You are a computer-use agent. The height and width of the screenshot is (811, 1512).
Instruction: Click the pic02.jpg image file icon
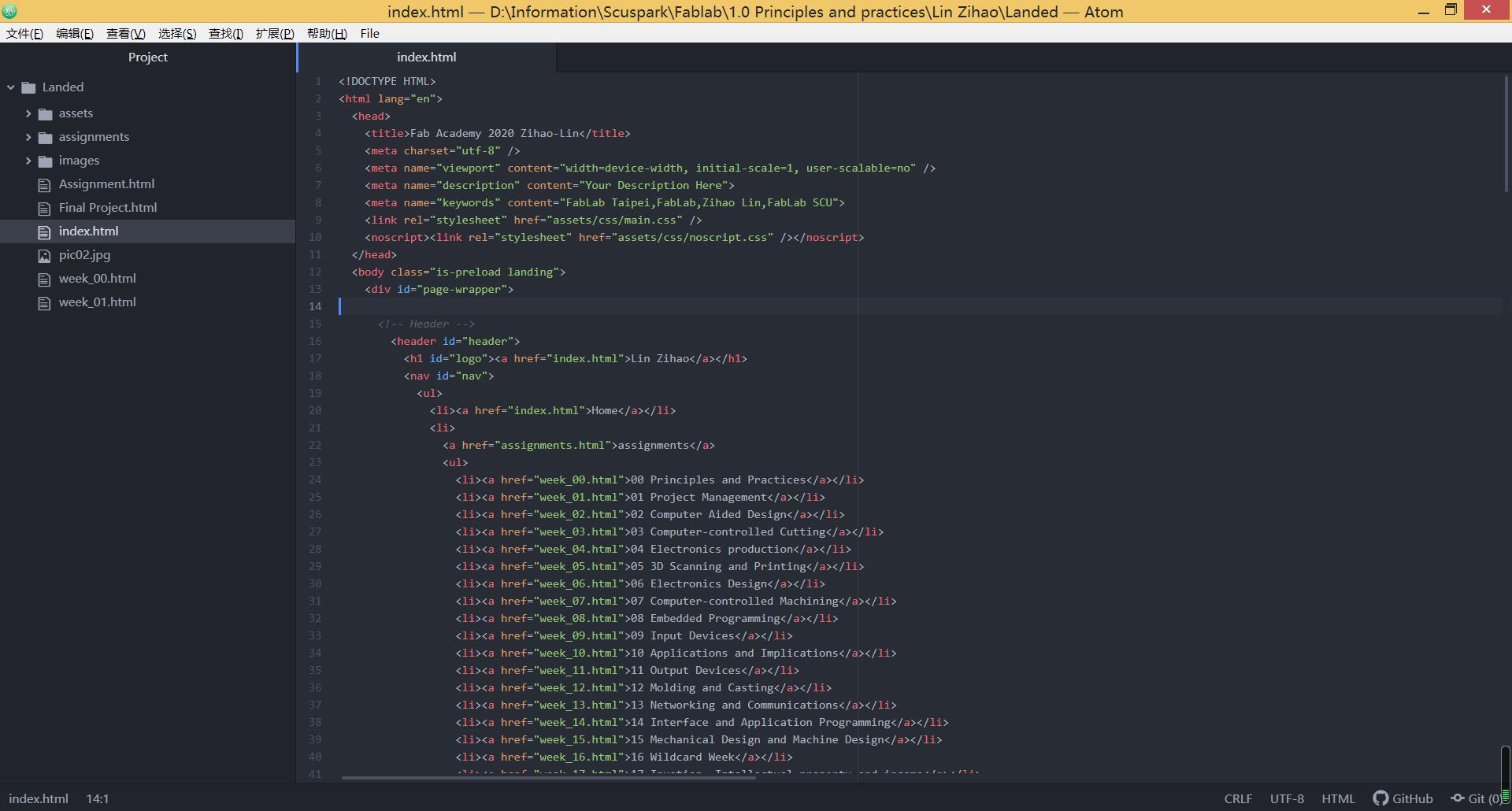point(45,256)
